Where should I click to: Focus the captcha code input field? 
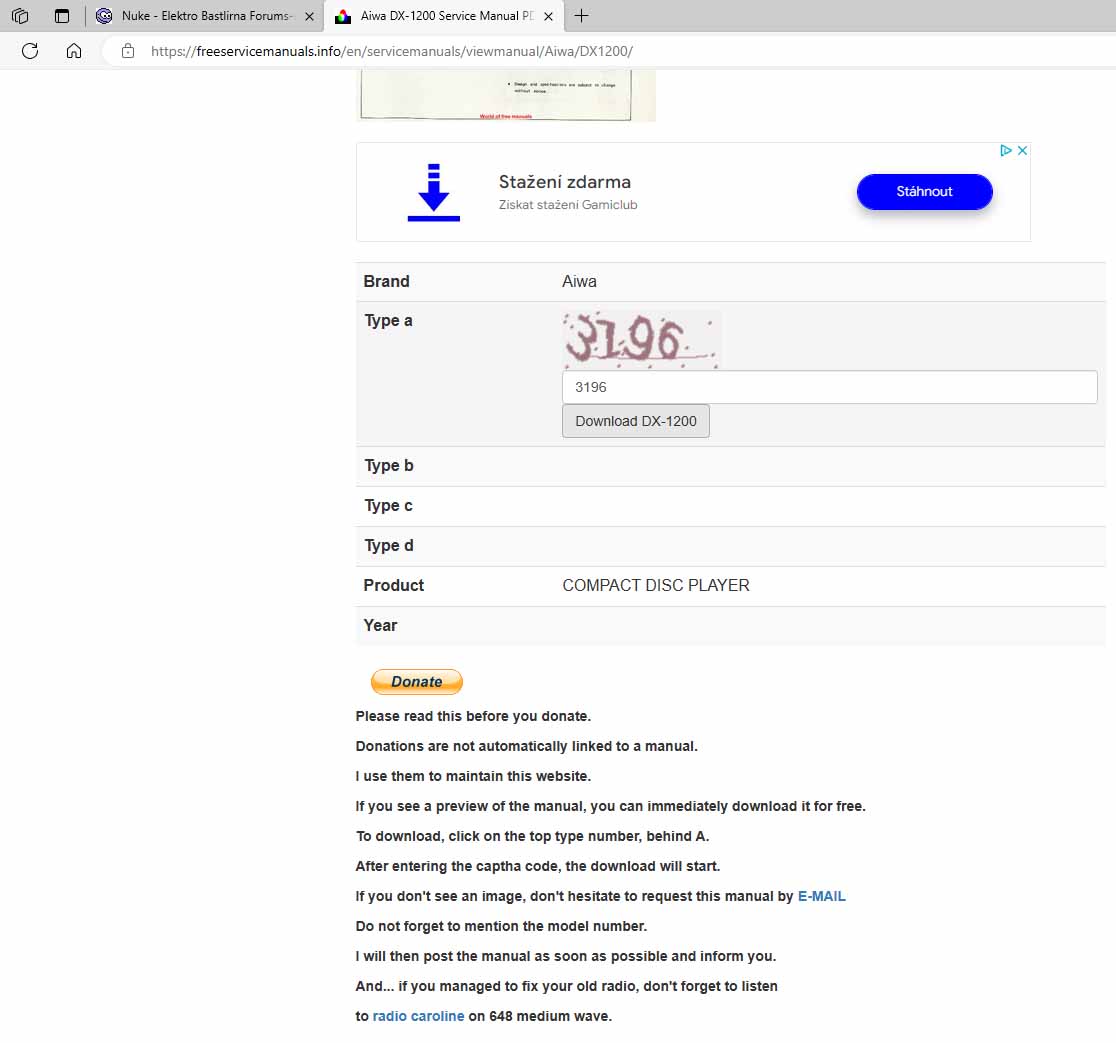pos(829,387)
